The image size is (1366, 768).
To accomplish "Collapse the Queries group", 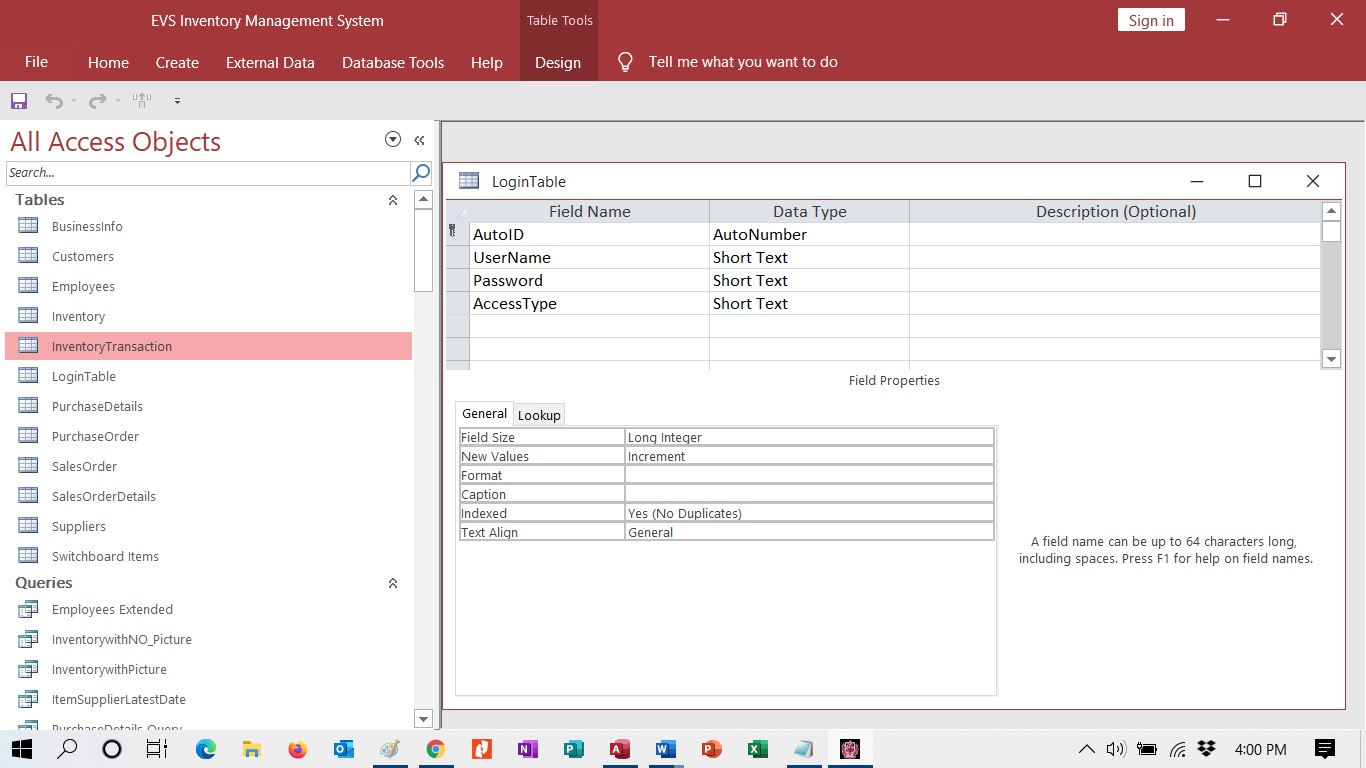I will coord(393,583).
